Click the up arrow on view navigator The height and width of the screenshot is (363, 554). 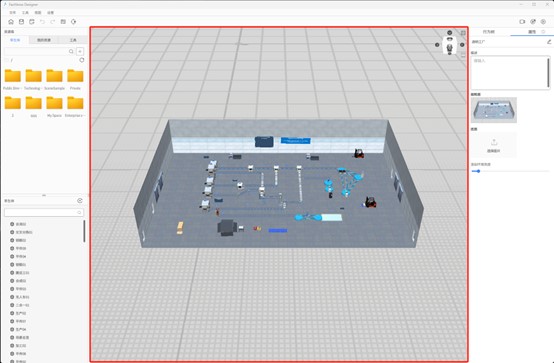(449, 33)
